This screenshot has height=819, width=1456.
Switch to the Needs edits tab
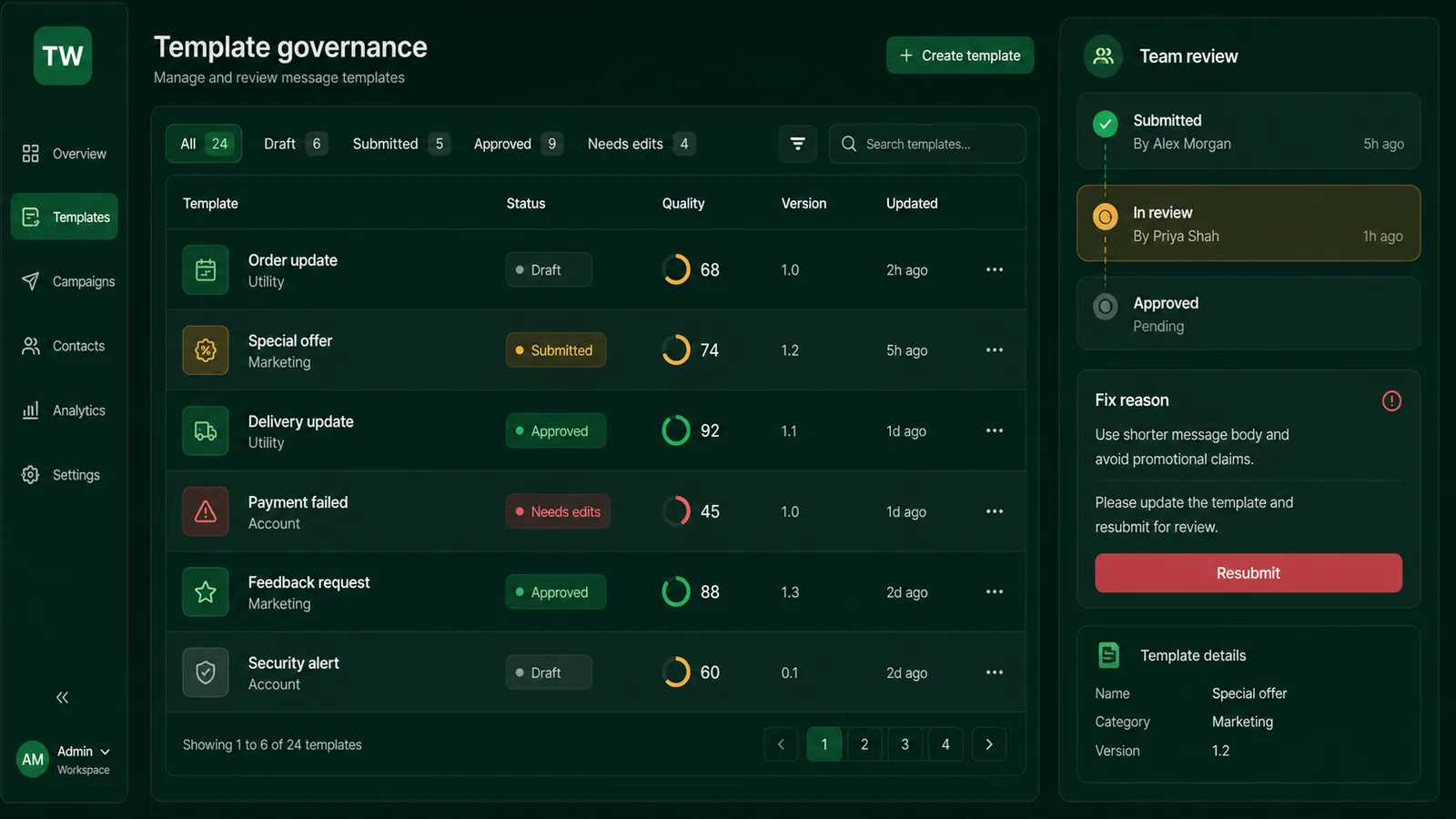[x=641, y=144]
